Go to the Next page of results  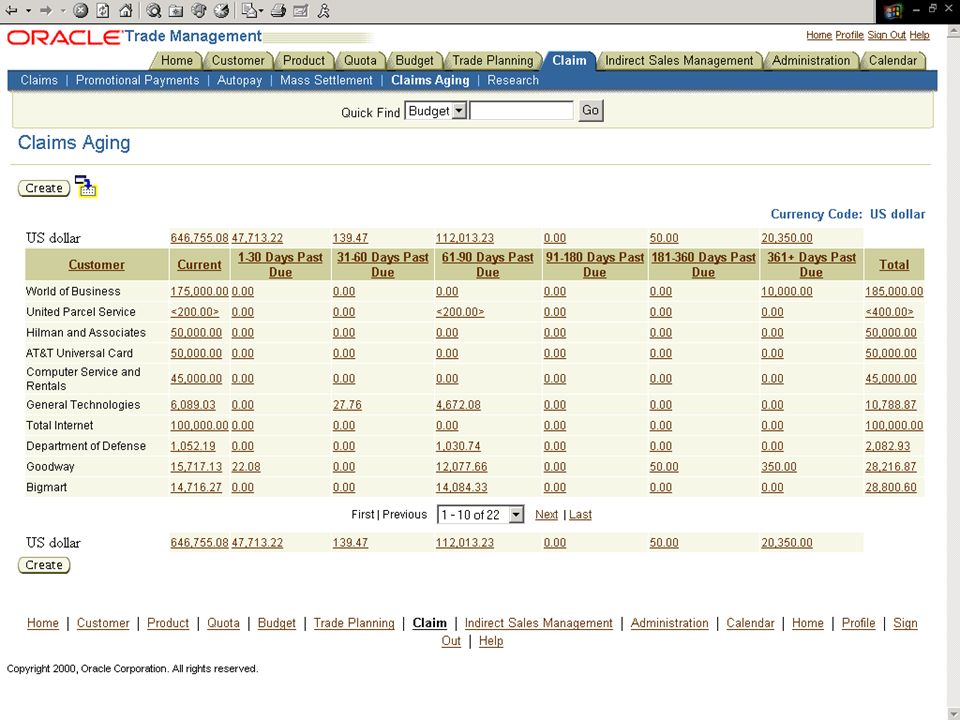(x=546, y=515)
